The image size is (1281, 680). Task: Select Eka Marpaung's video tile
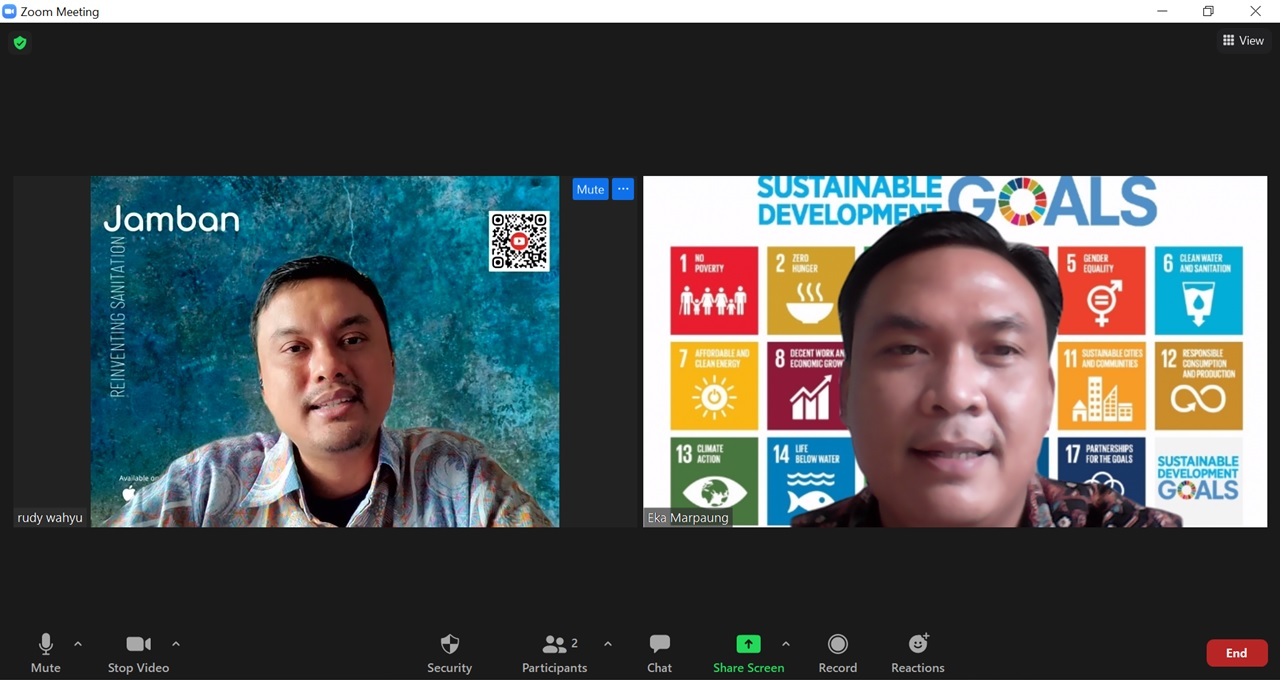point(955,351)
